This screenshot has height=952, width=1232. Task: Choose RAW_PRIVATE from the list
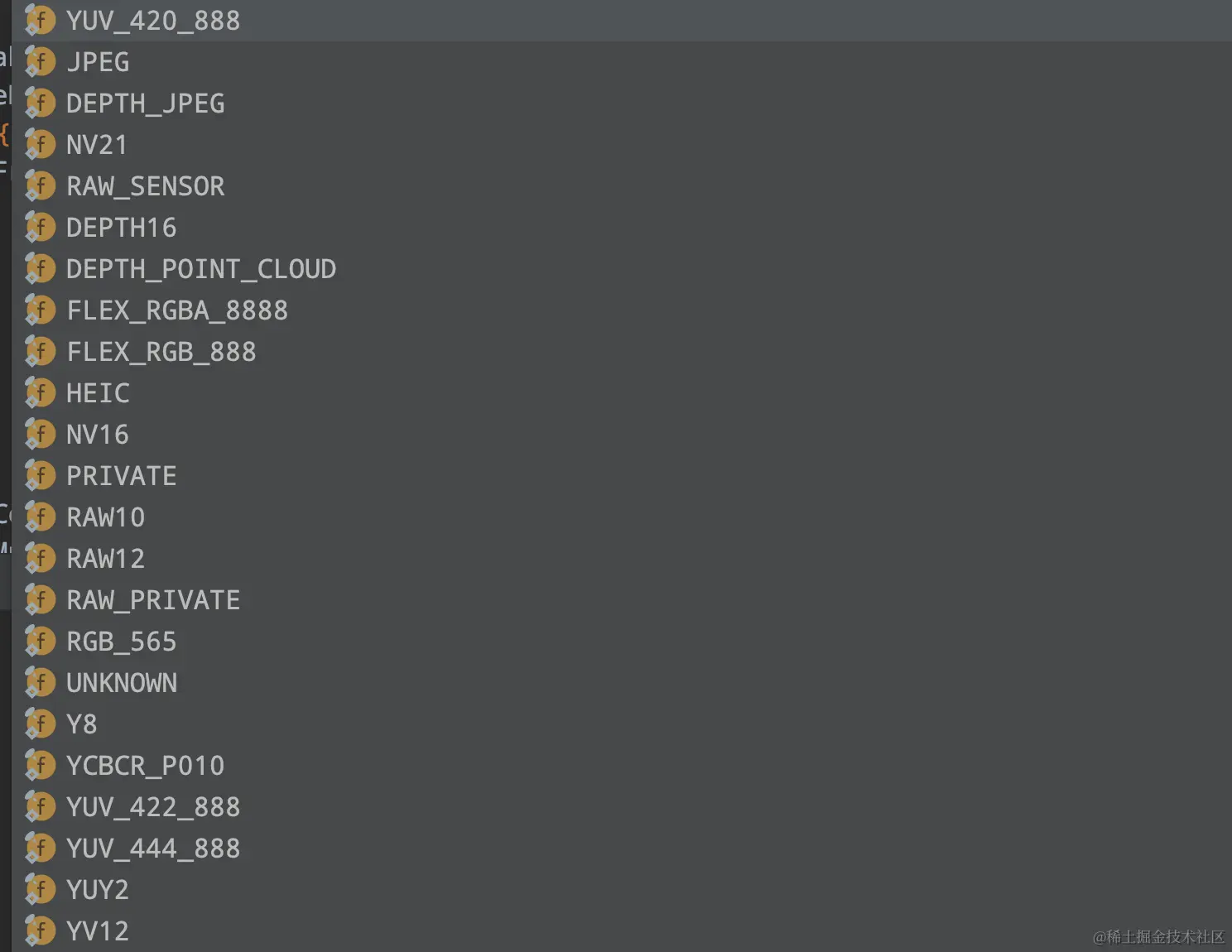pos(152,600)
